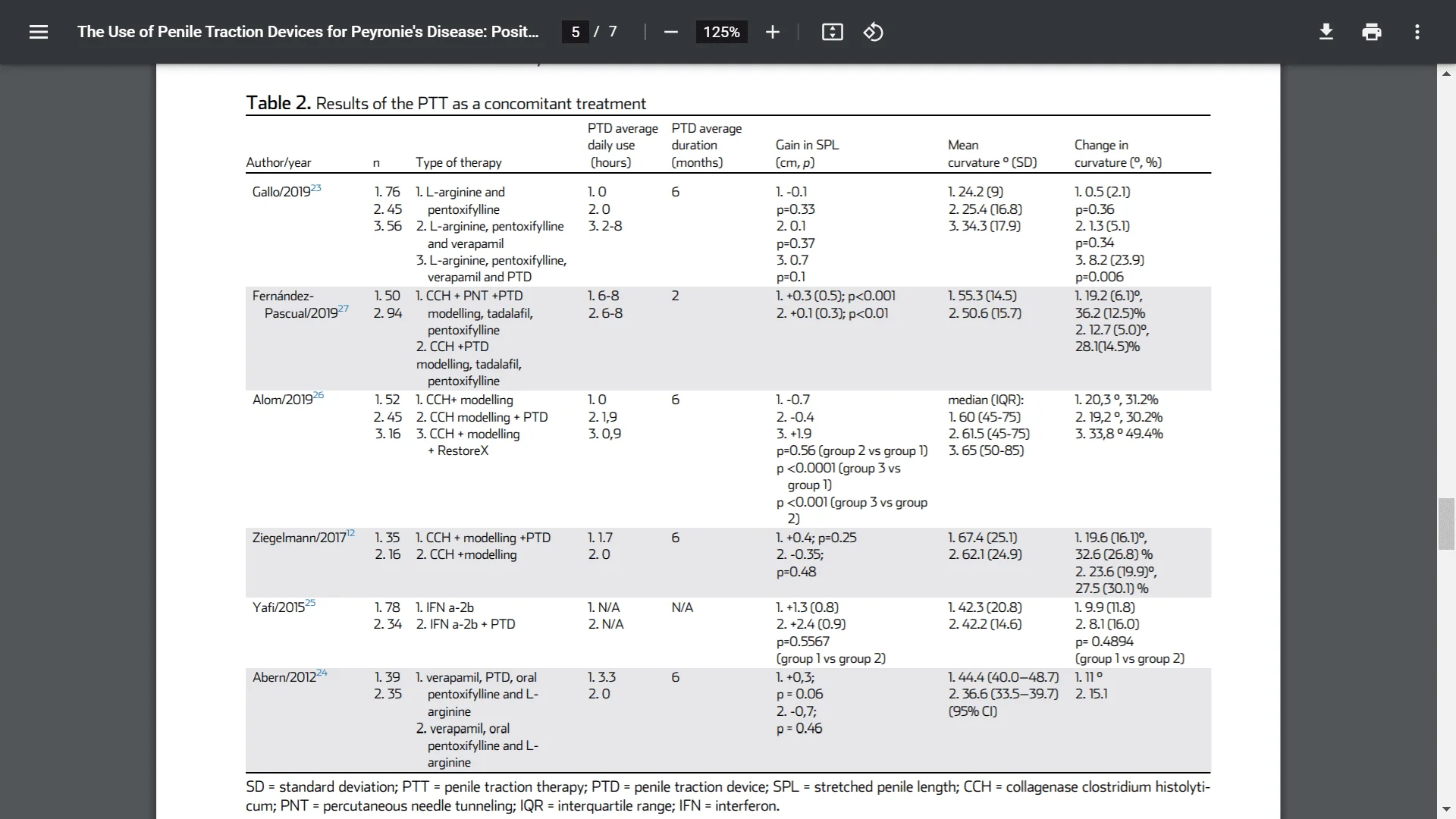The height and width of the screenshot is (819, 1456).
Task: Click the 'Ziegelmann/2017' author cell
Action: pyautogui.click(x=300, y=538)
